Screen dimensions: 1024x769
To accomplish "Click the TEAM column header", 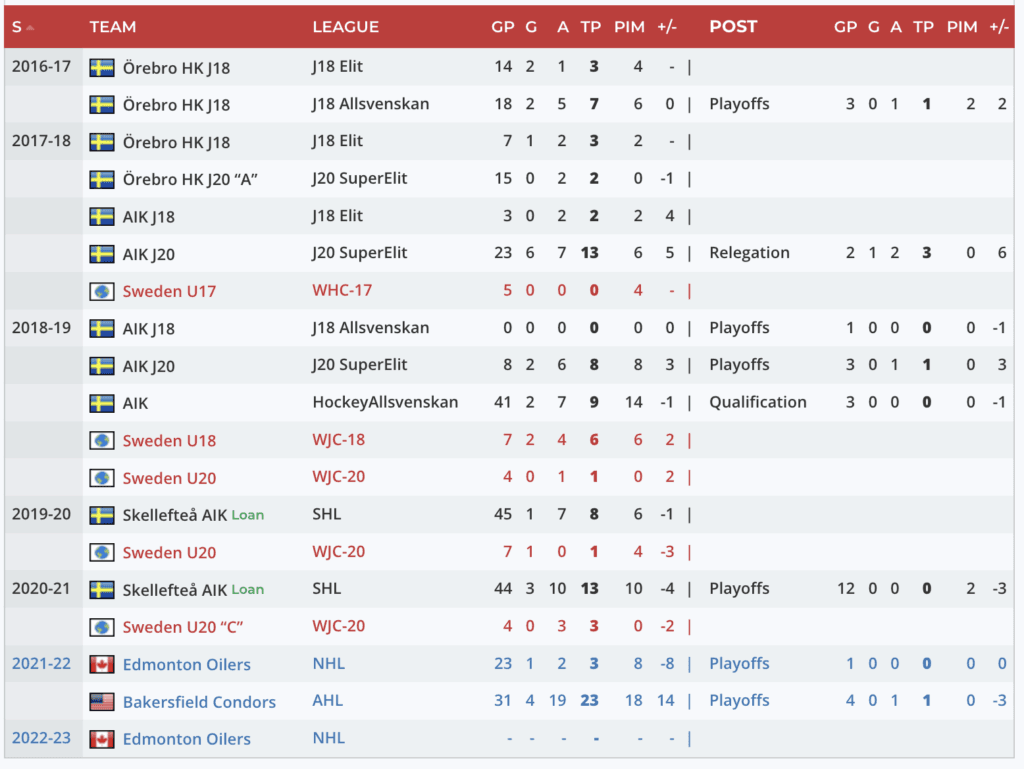I will tap(112, 27).
